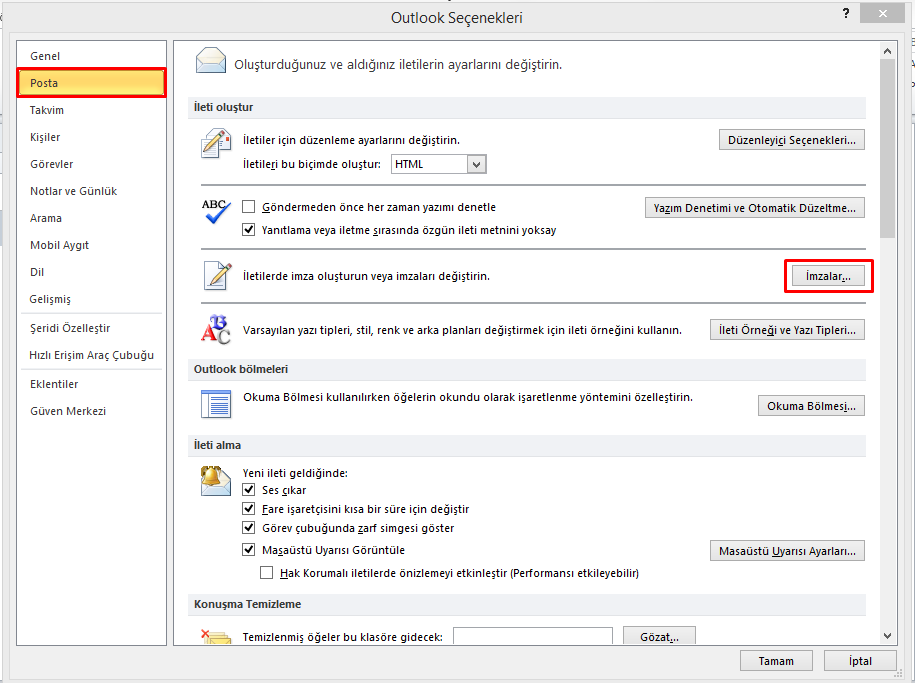Select the Dil category
The image size is (915, 683).
pos(92,272)
